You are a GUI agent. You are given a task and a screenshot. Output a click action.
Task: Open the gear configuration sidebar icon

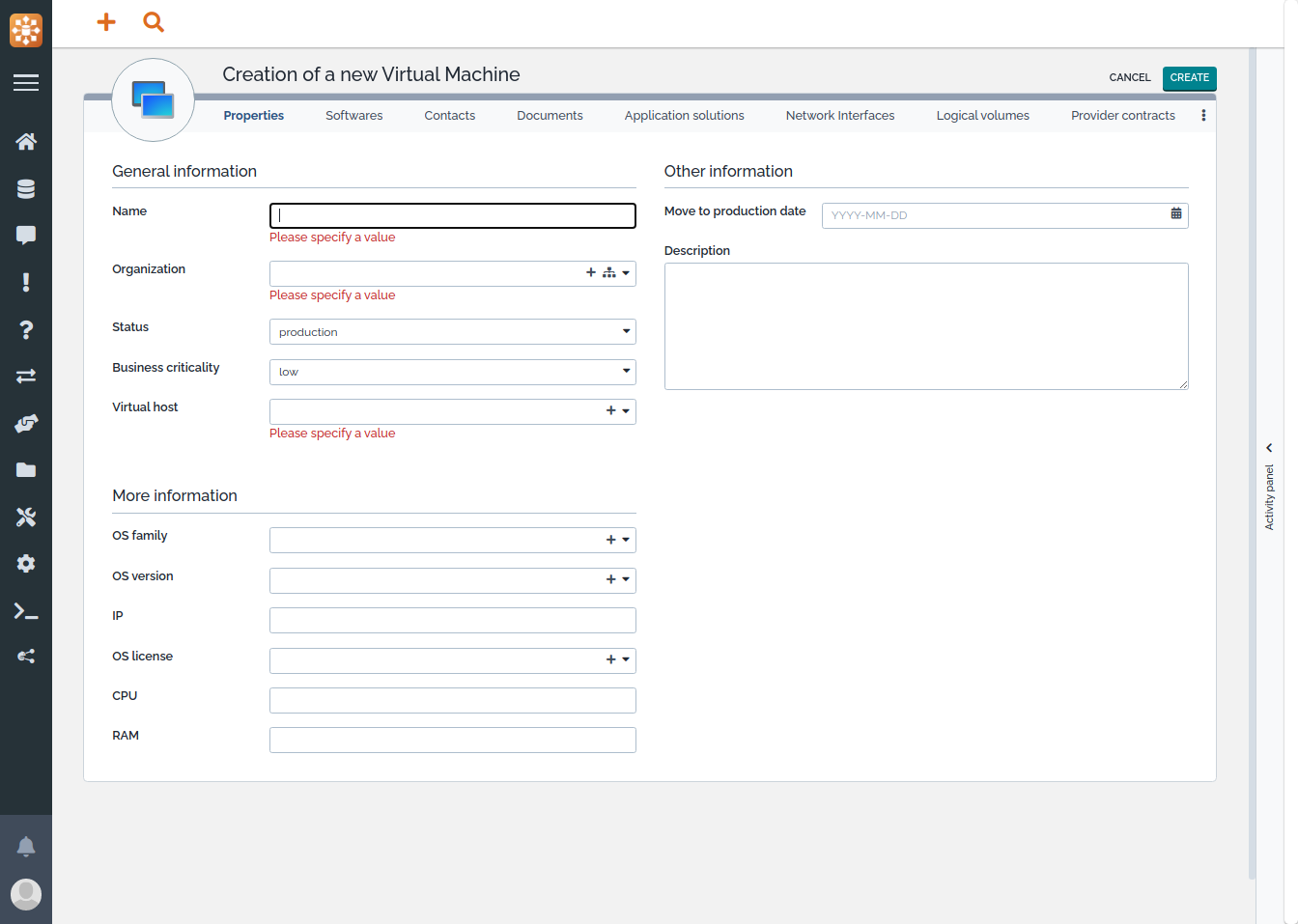pos(26,564)
